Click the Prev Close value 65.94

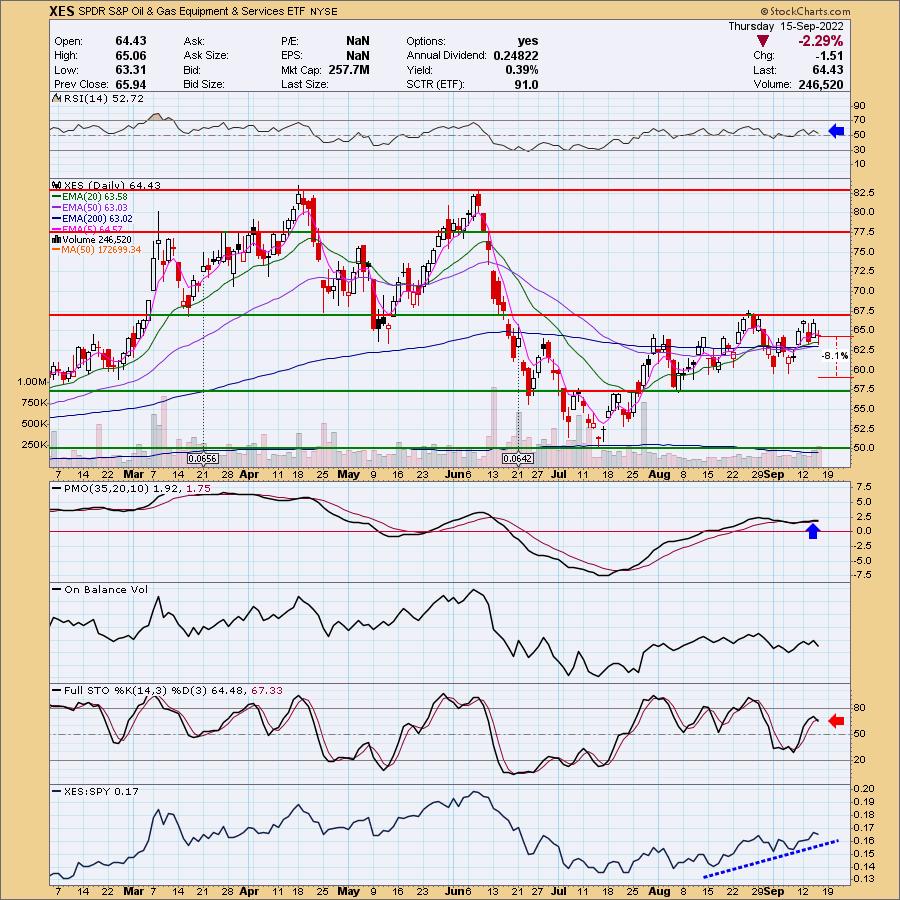point(131,84)
